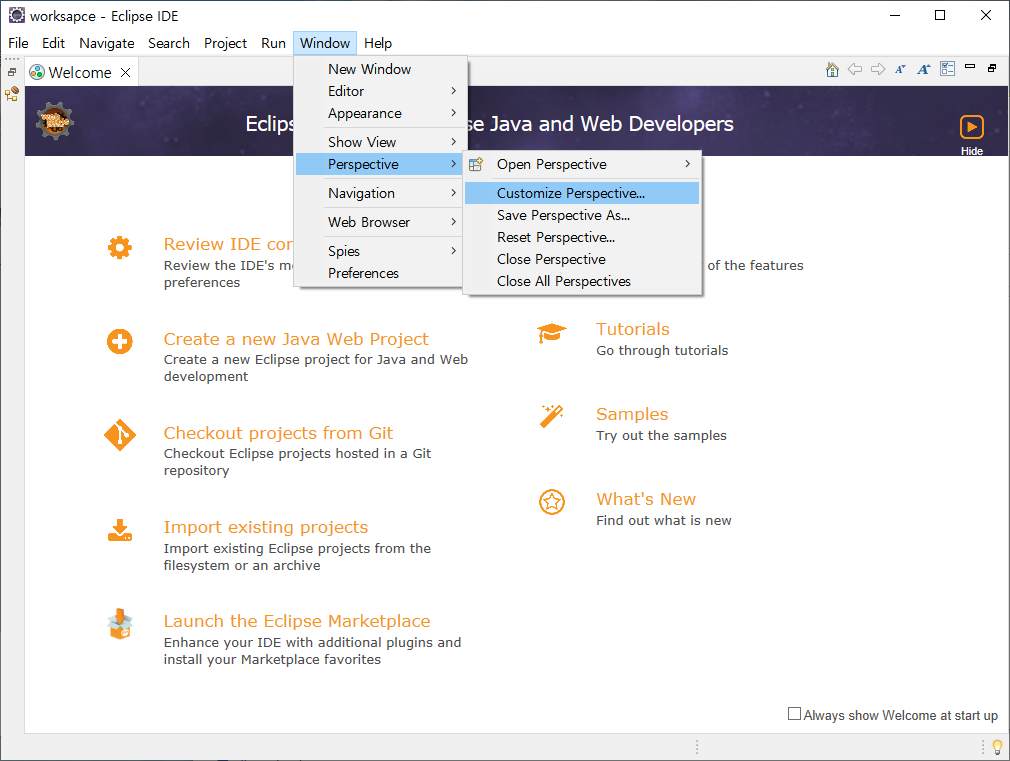Click the tip lightbulb icon in status bar
Image resolution: width=1010 pixels, height=761 pixels.
(998, 747)
